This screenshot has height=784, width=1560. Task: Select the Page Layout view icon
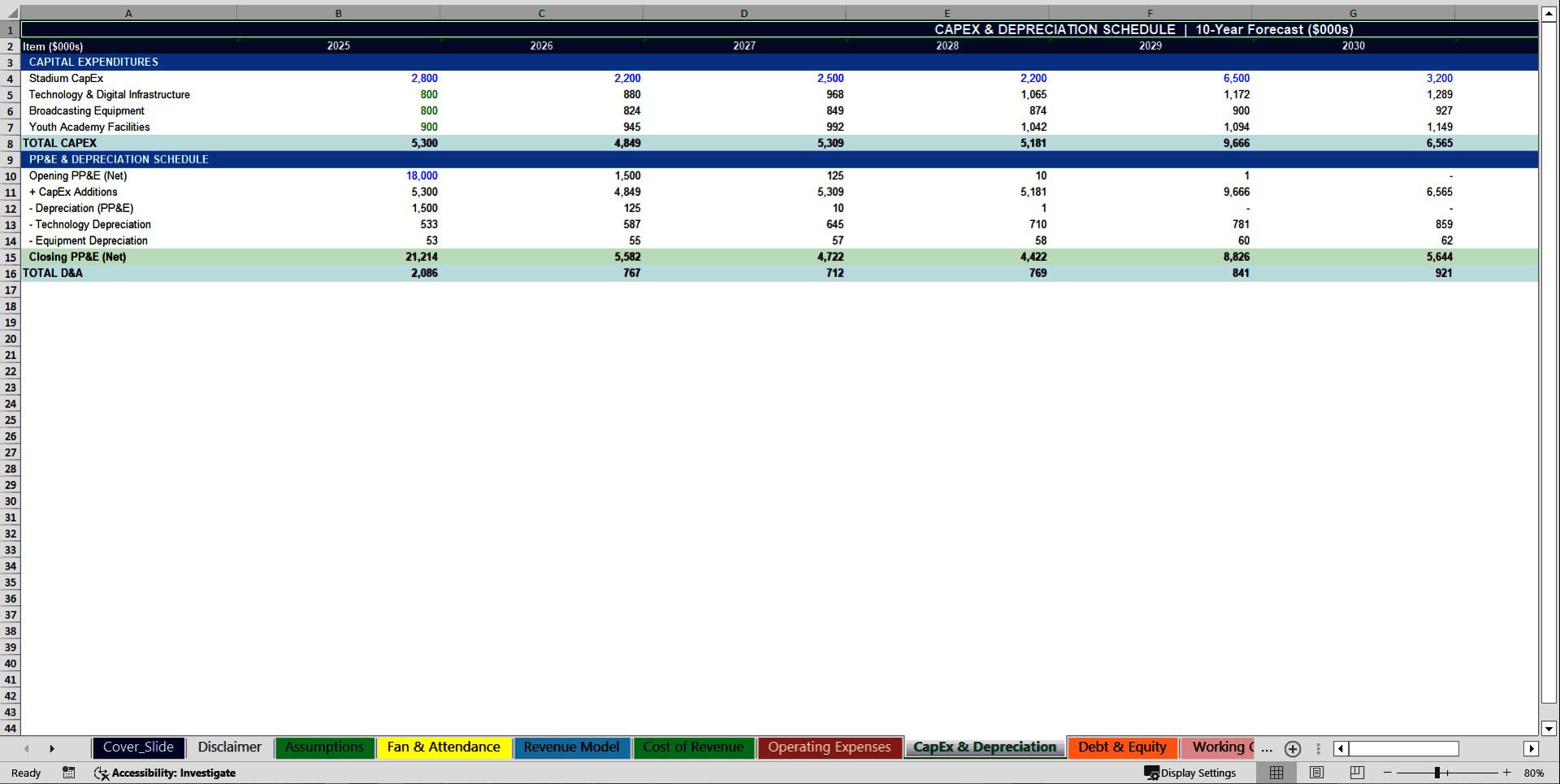click(1316, 773)
